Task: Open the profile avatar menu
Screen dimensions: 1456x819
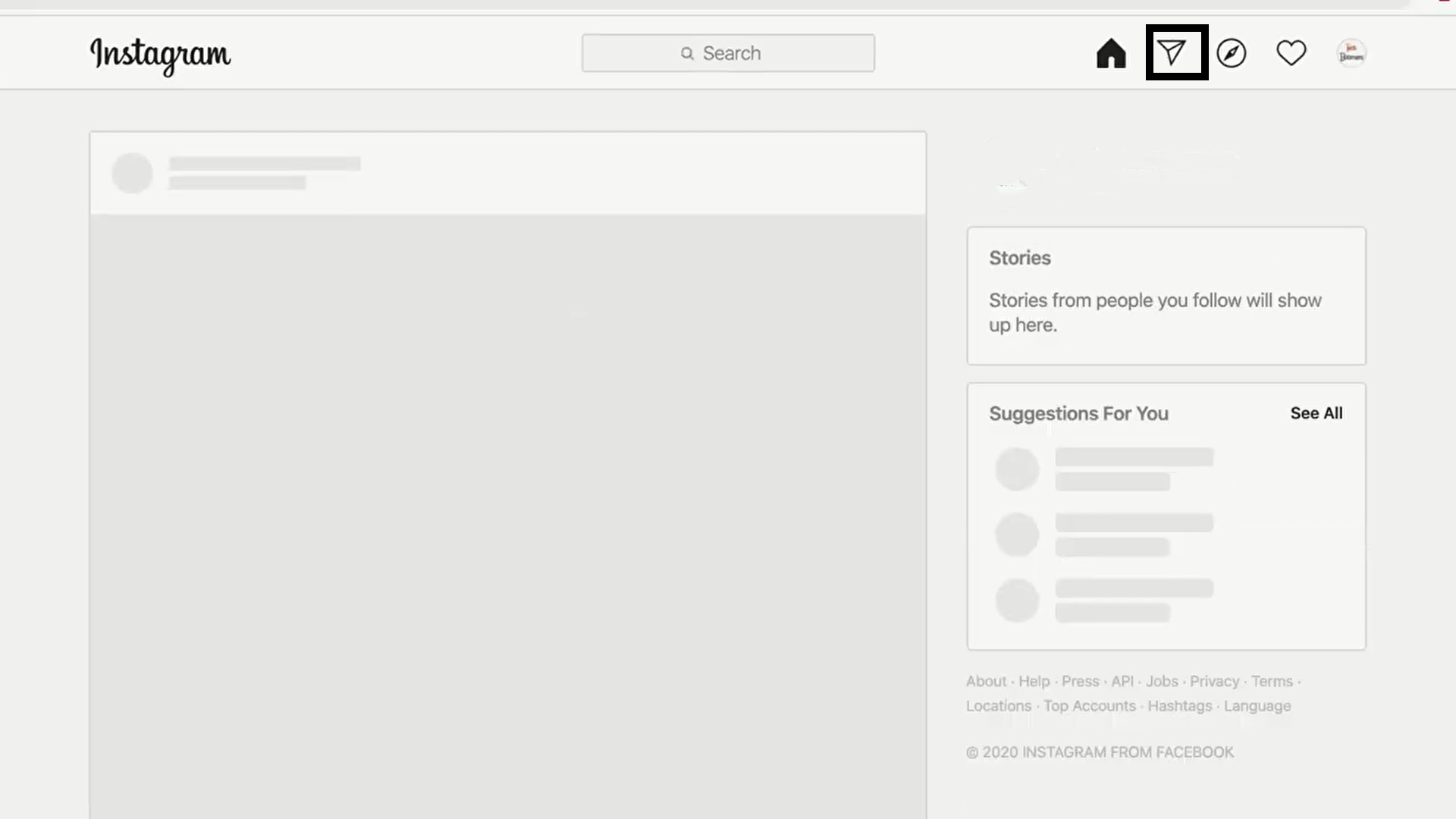Action: point(1351,53)
